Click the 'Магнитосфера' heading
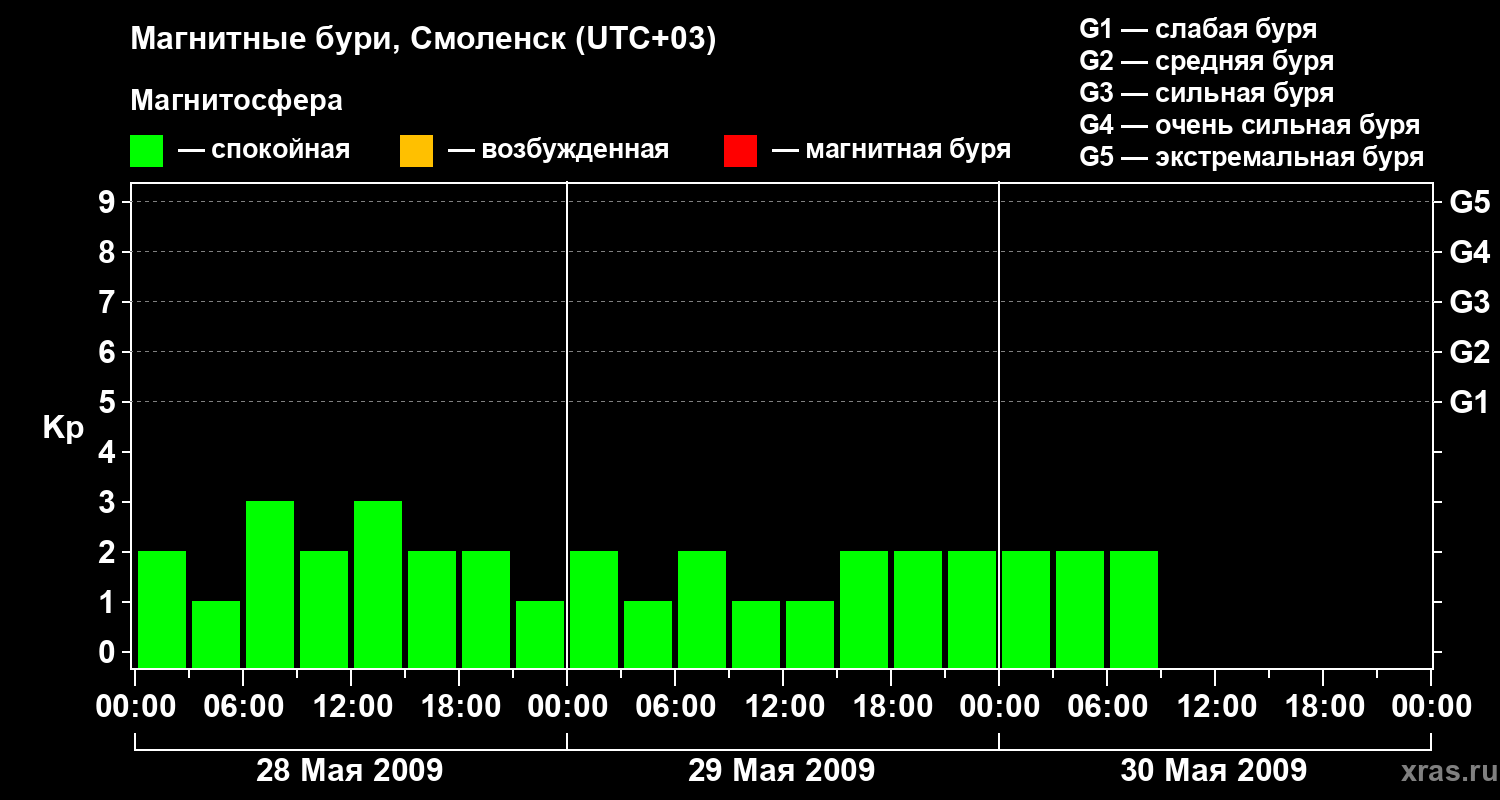1500x800 pixels. pos(237,101)
